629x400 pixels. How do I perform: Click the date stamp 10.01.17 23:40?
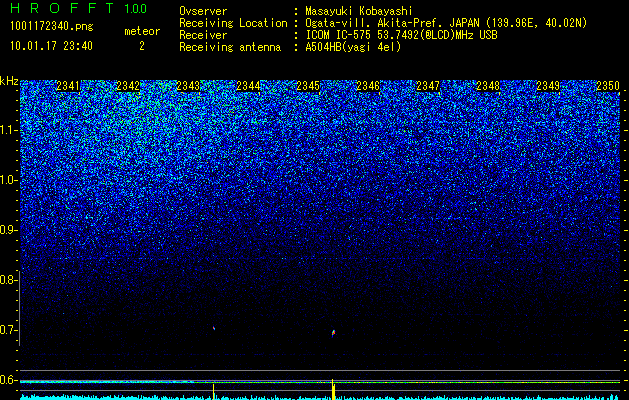[51, 46]
